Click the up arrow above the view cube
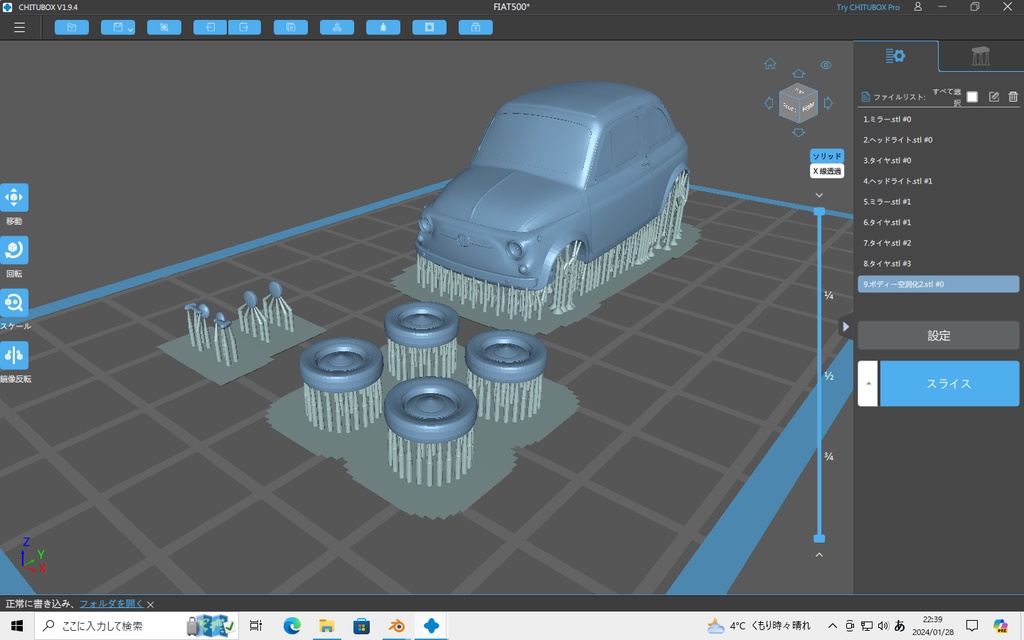The width and height of the screenshot is (1024, 640). tap(798, 73)
